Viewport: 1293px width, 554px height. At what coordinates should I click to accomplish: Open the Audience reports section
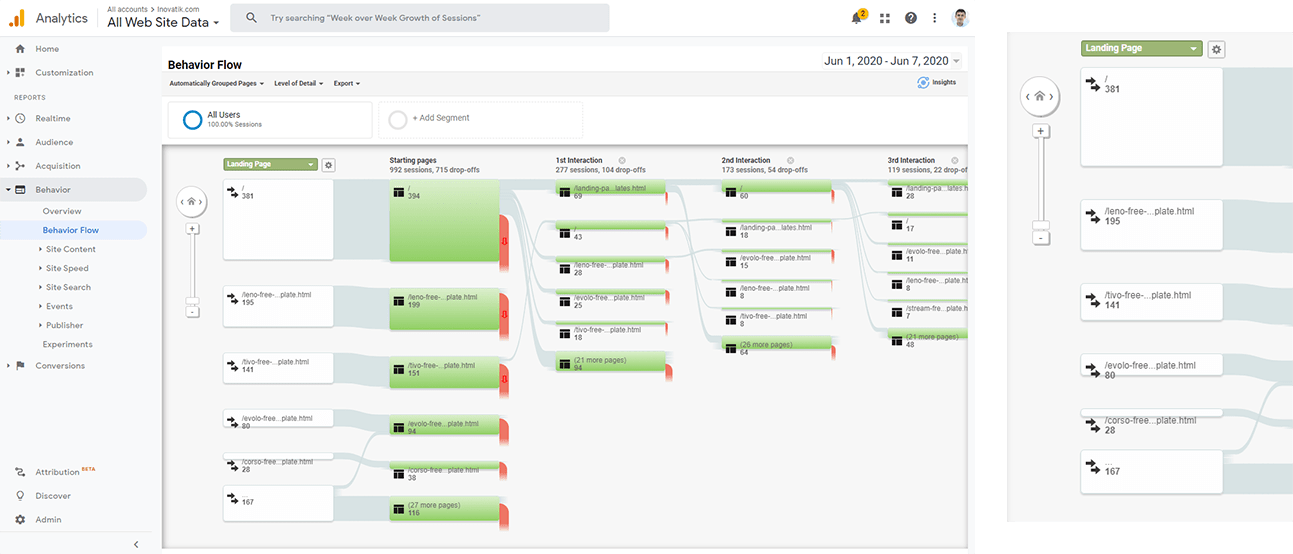(54, 142)
